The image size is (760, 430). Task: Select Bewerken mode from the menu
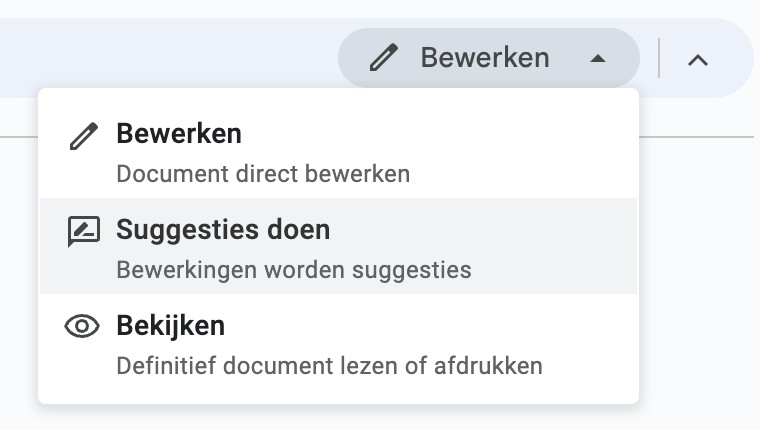coord(338,151)
